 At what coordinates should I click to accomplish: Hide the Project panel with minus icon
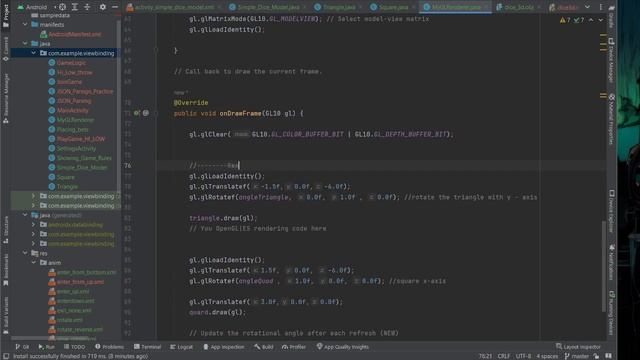pos(115,7)
